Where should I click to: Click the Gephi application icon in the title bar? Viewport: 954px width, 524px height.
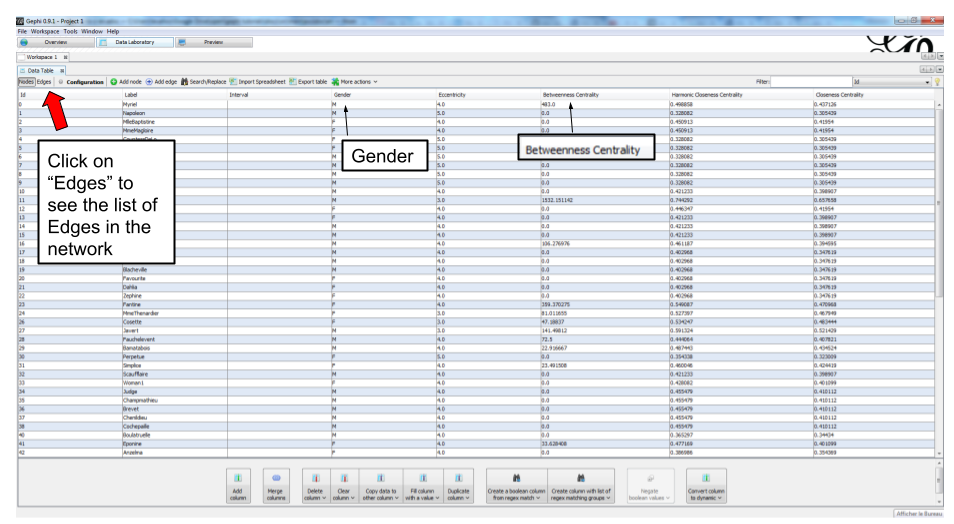20,21
